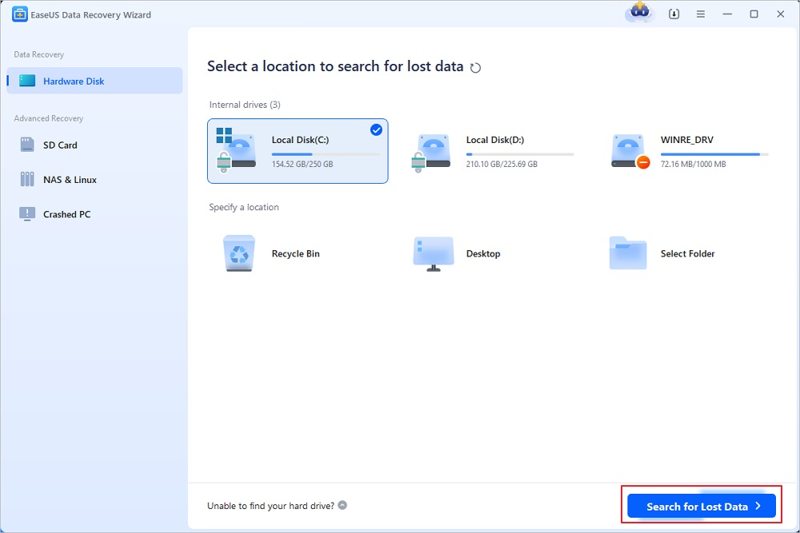Click the Crashed PC sidebar icon
The image size is (800, 533).
pyautogui.click(x=27, y=214)
